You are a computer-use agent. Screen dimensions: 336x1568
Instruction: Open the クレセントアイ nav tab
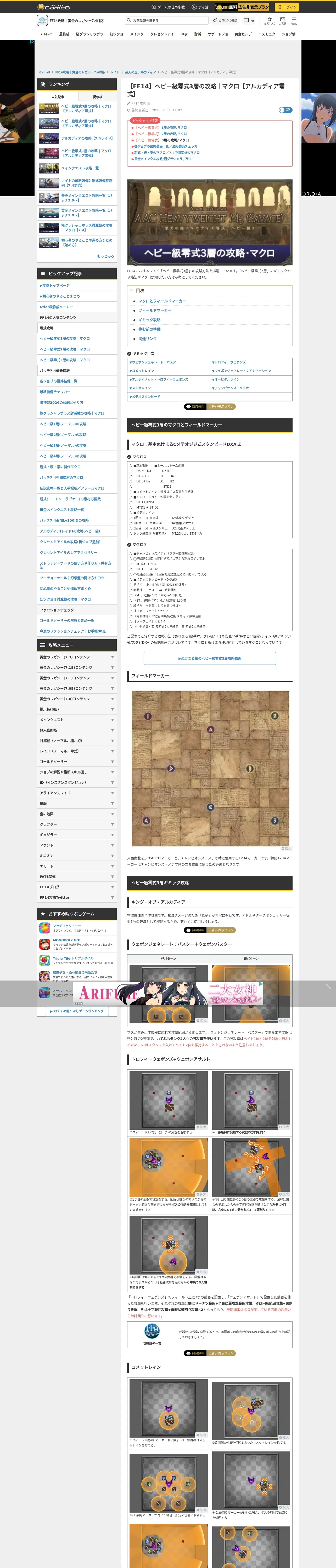[162, 34]
